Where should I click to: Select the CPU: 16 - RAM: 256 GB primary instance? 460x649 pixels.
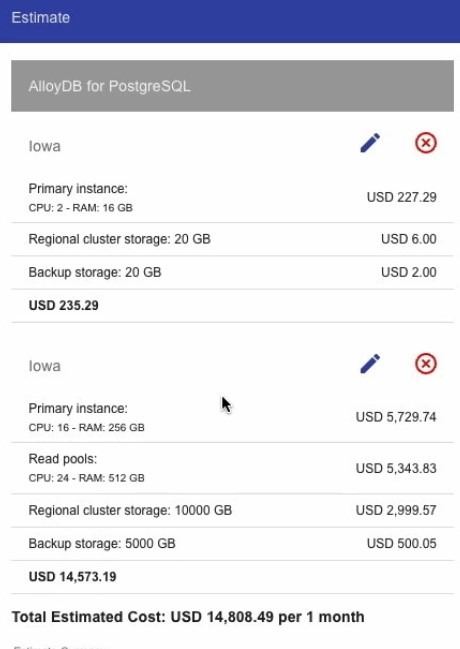pyautogui.click(x=232, y=417)
